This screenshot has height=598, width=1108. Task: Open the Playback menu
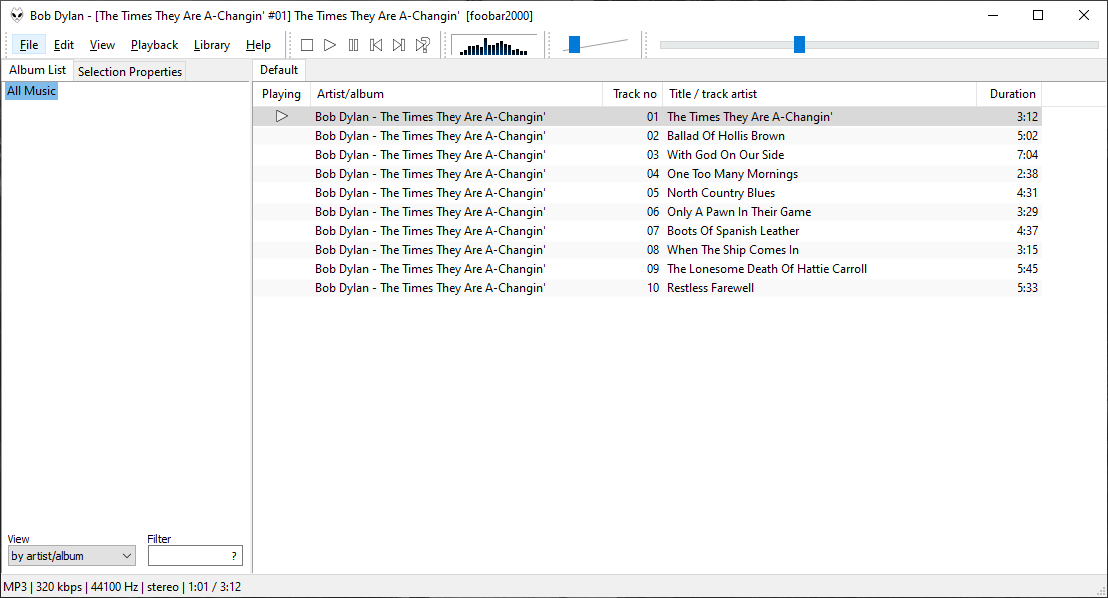pyautogui.click(x=154, y=45)
